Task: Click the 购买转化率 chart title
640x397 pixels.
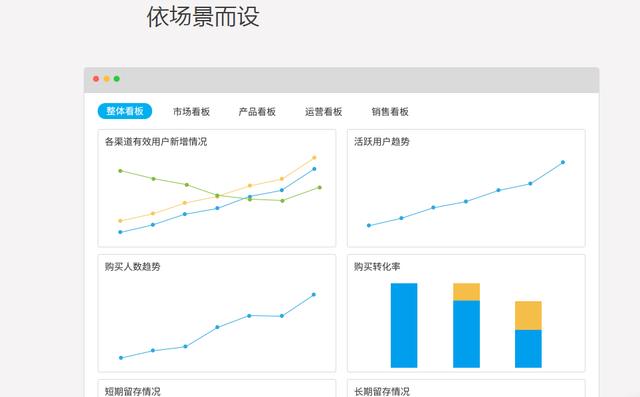Action: point(377,266)
